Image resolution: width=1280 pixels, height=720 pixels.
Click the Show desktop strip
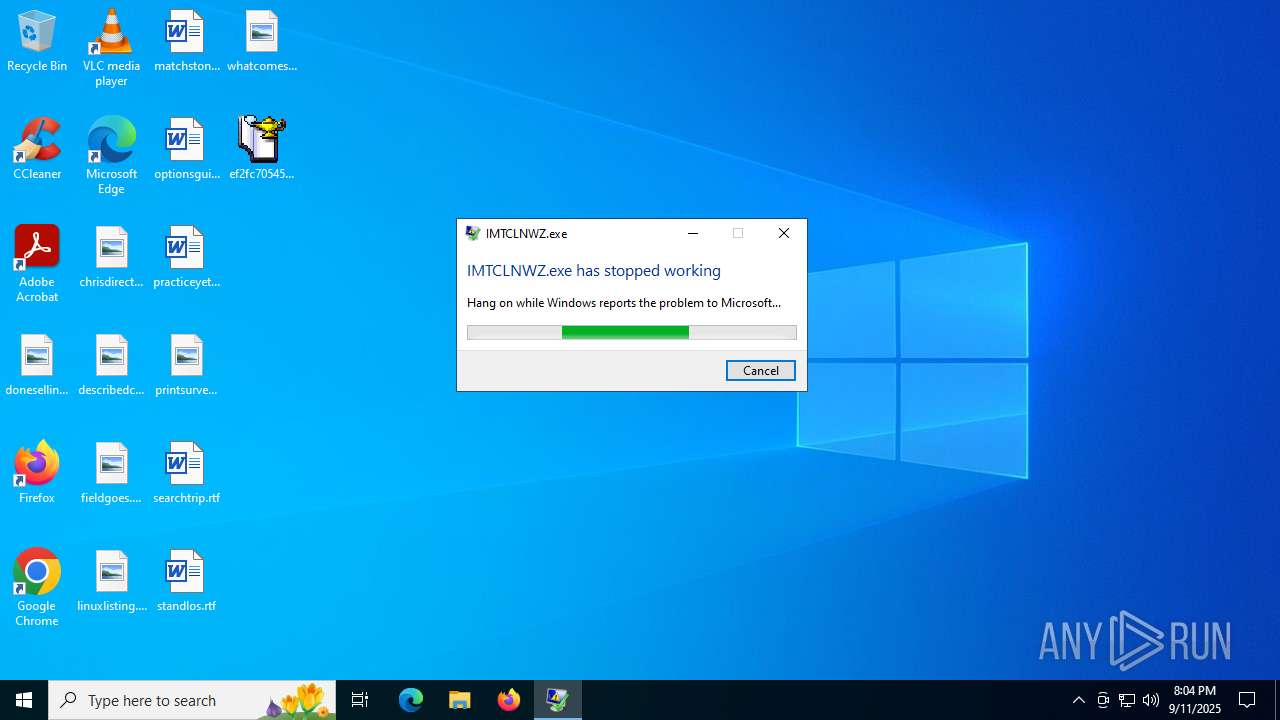[x=1277, y=700]
